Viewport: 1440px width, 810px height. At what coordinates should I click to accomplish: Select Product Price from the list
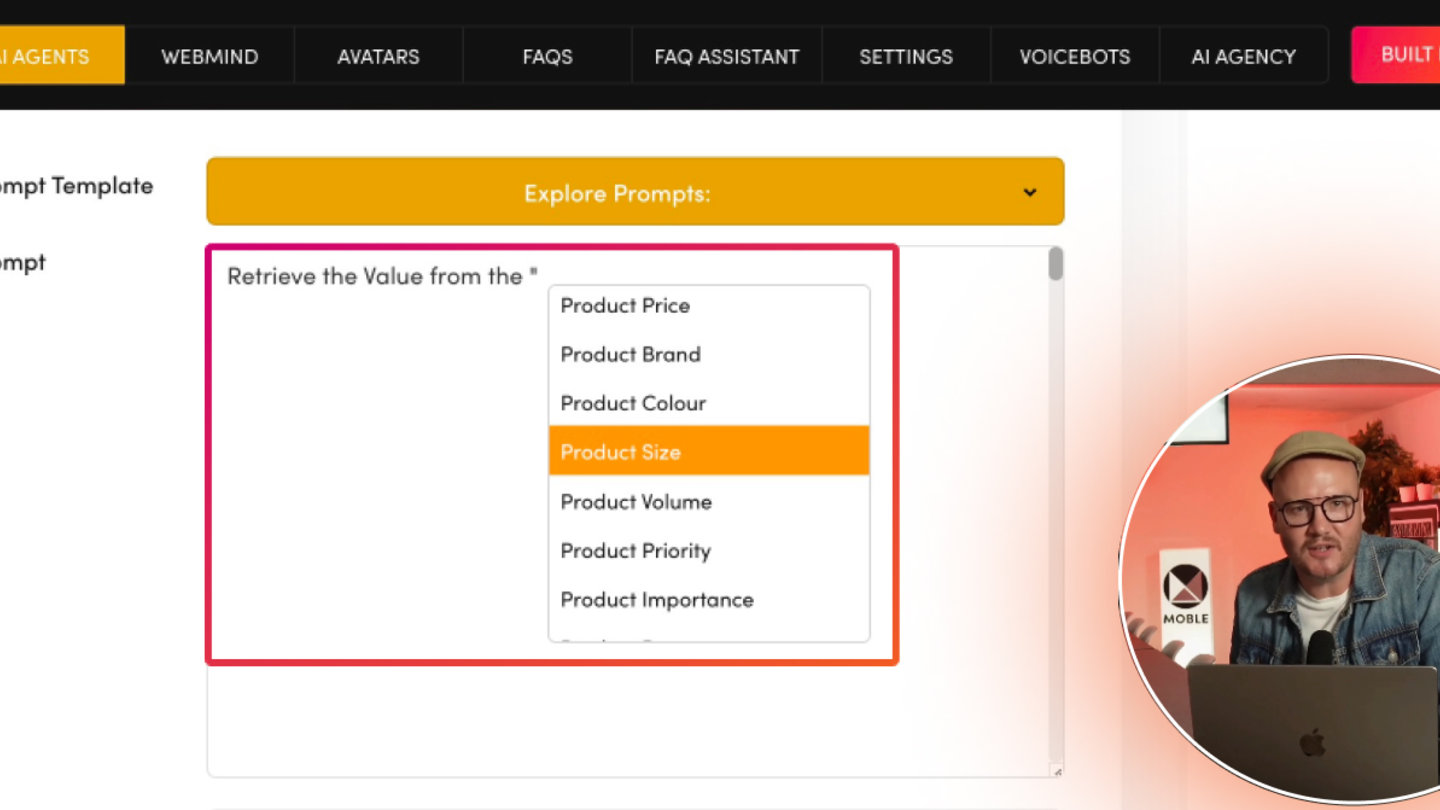click(x=625, y=306)
